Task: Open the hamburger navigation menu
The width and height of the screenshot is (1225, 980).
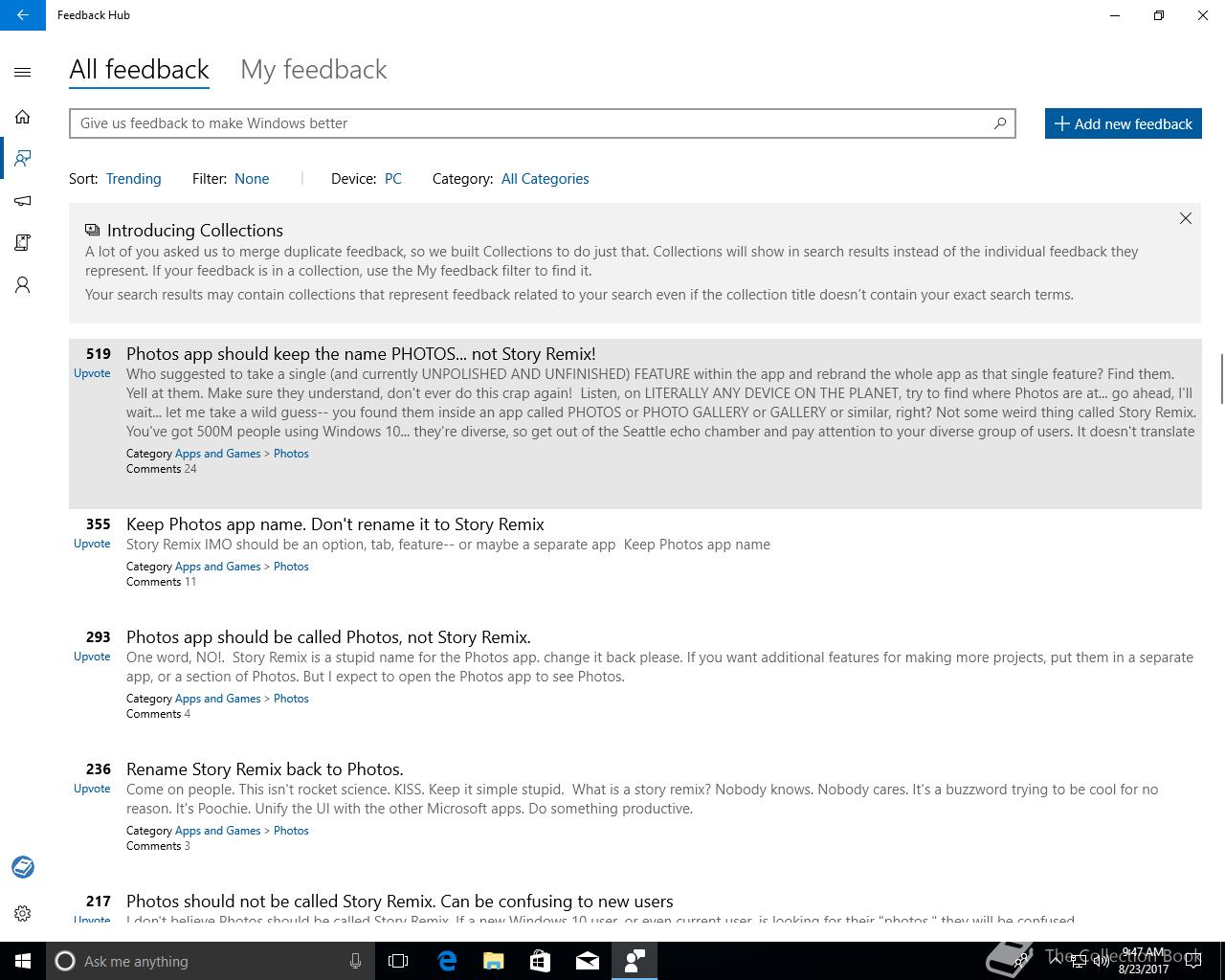Action: [23, 72]
